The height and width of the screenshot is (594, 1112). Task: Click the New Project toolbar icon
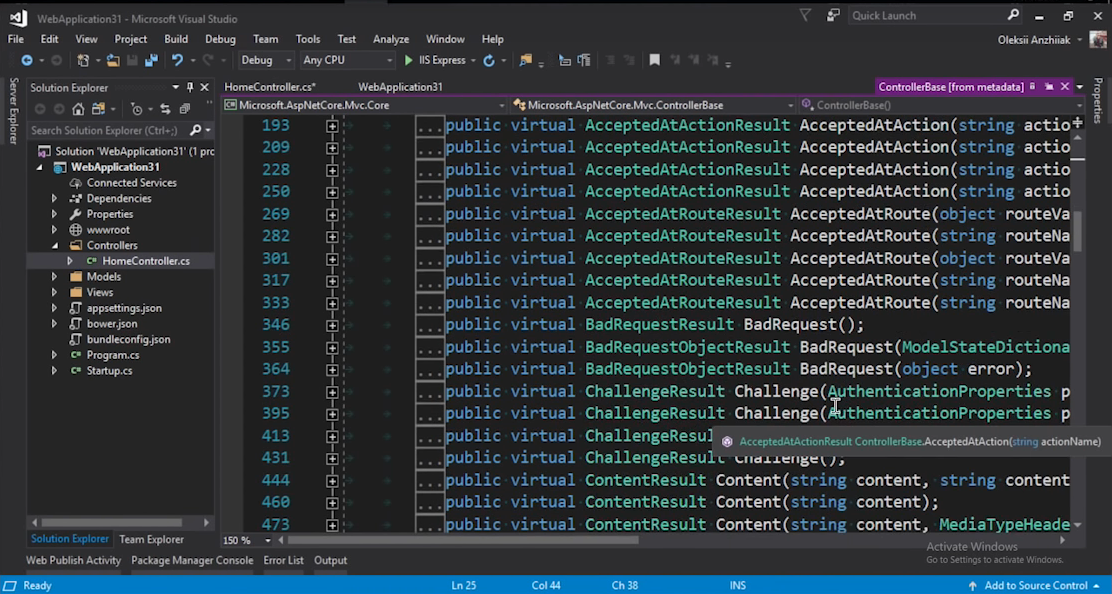pos(83,61)
